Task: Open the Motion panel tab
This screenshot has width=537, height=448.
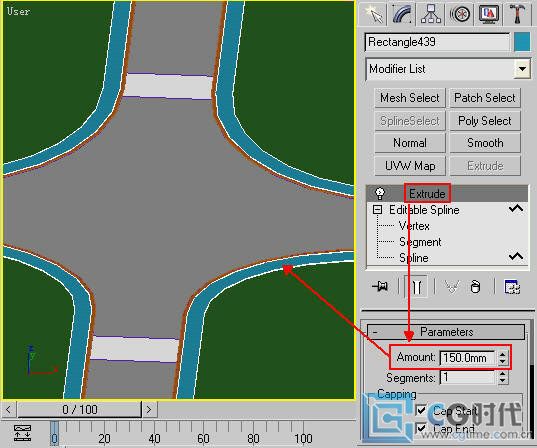Action: click(x=459, y=14)
